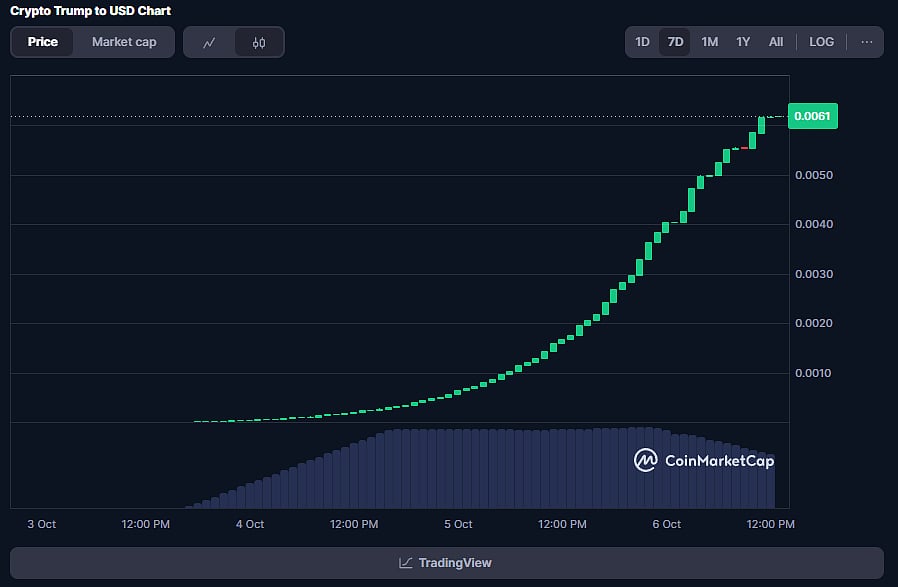
Task: Choose the All timeframe control
Action: point(776,42)
